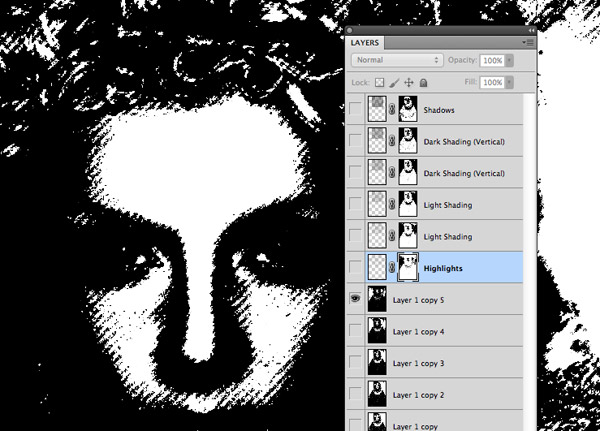Hide the Layer 1 copy 5 layer

click(355, 298)
